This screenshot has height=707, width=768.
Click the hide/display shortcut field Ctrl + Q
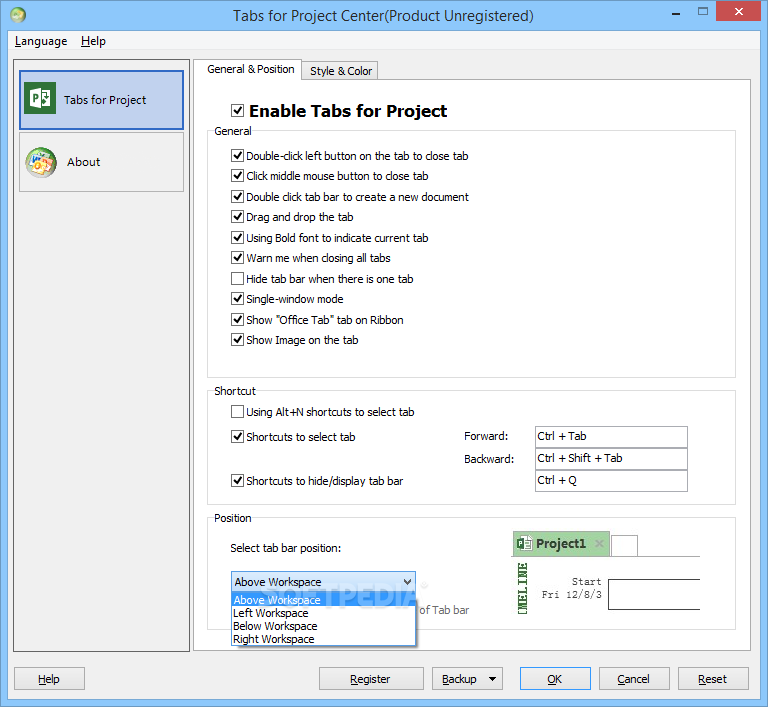pos(611,481)
